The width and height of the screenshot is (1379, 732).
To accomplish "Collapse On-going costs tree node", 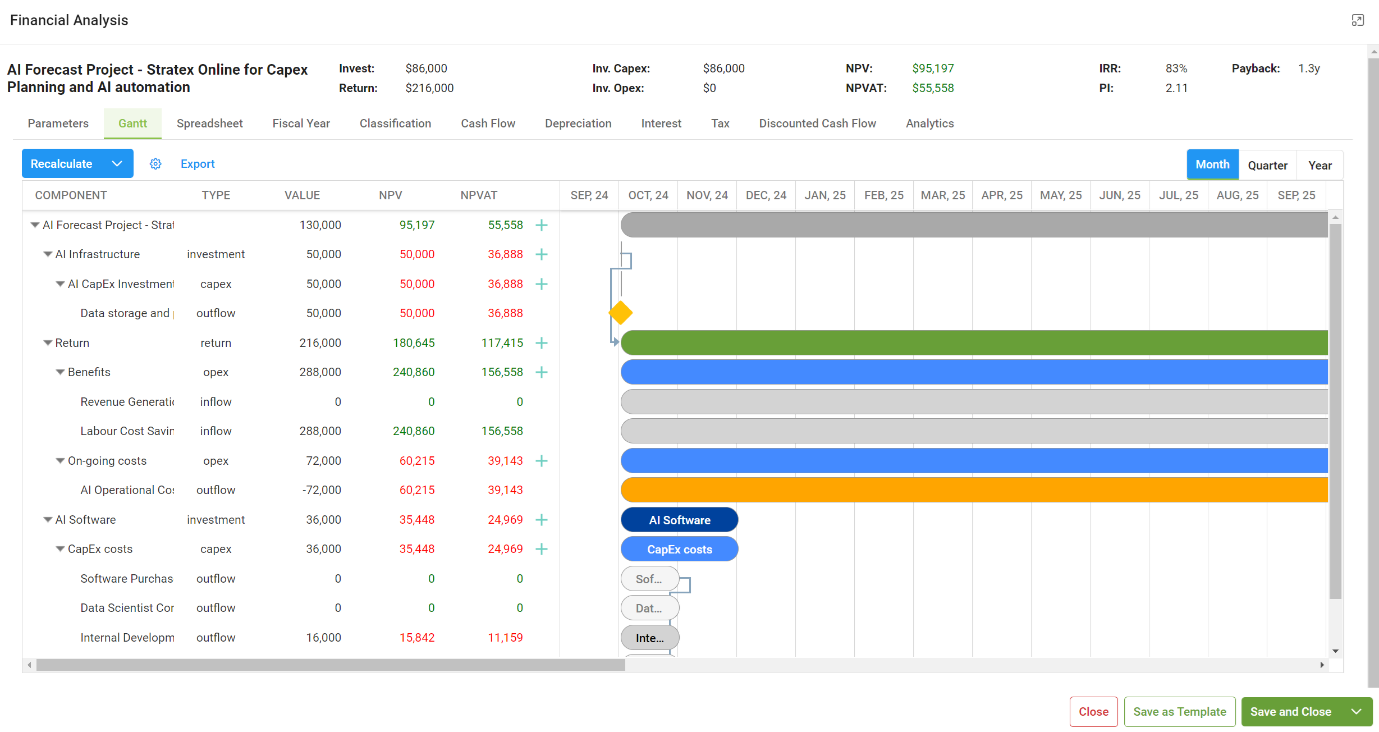I will coord(61,461).
